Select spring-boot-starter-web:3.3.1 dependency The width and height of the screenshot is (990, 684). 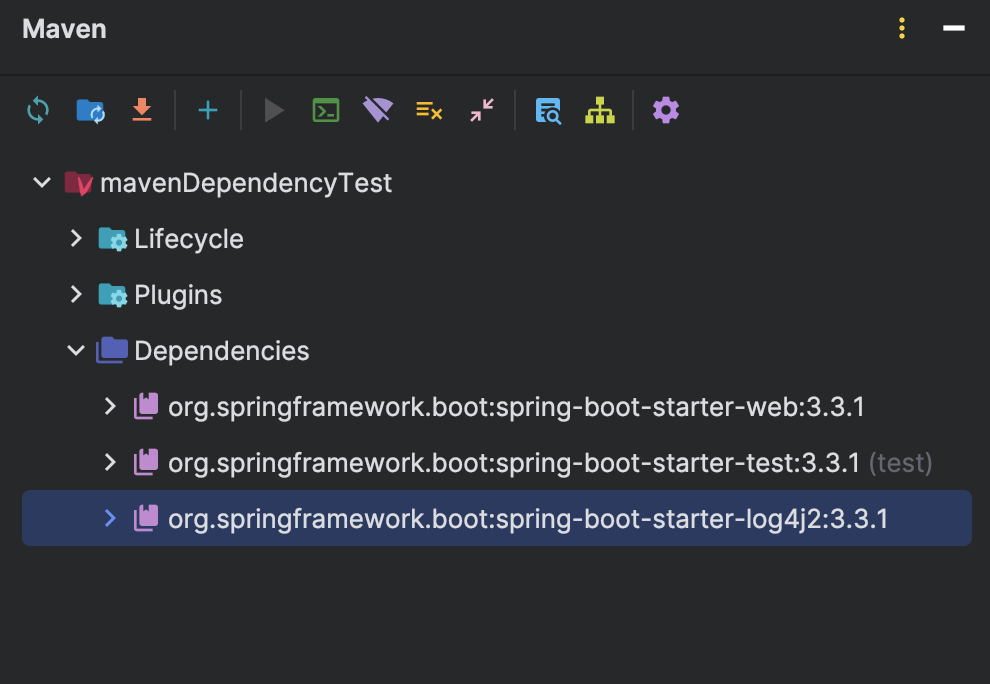(516, 407)
